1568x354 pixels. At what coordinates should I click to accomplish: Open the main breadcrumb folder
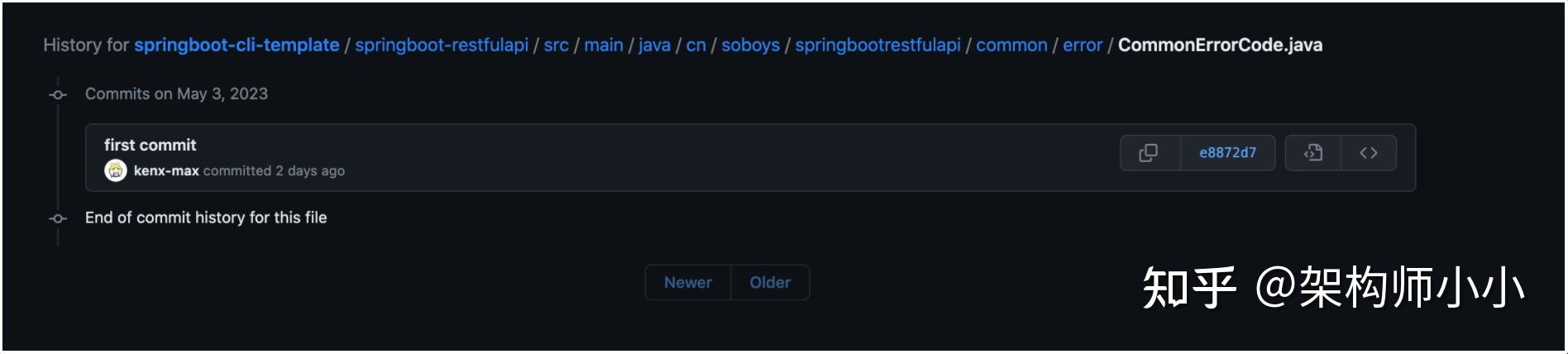point(604,45)
